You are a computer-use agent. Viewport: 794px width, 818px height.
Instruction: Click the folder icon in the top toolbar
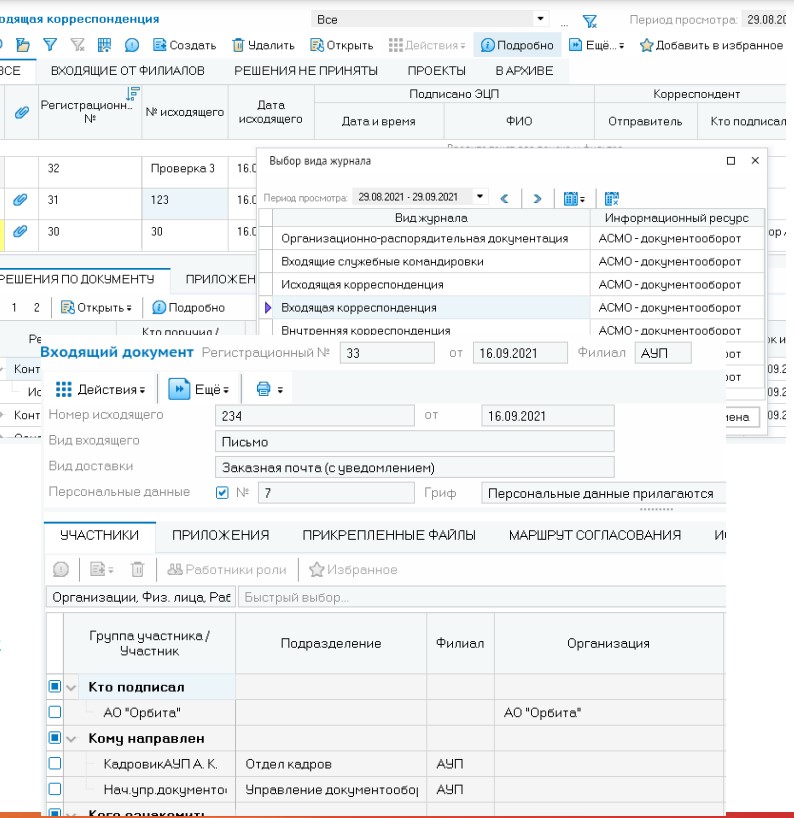coord(22,45)
